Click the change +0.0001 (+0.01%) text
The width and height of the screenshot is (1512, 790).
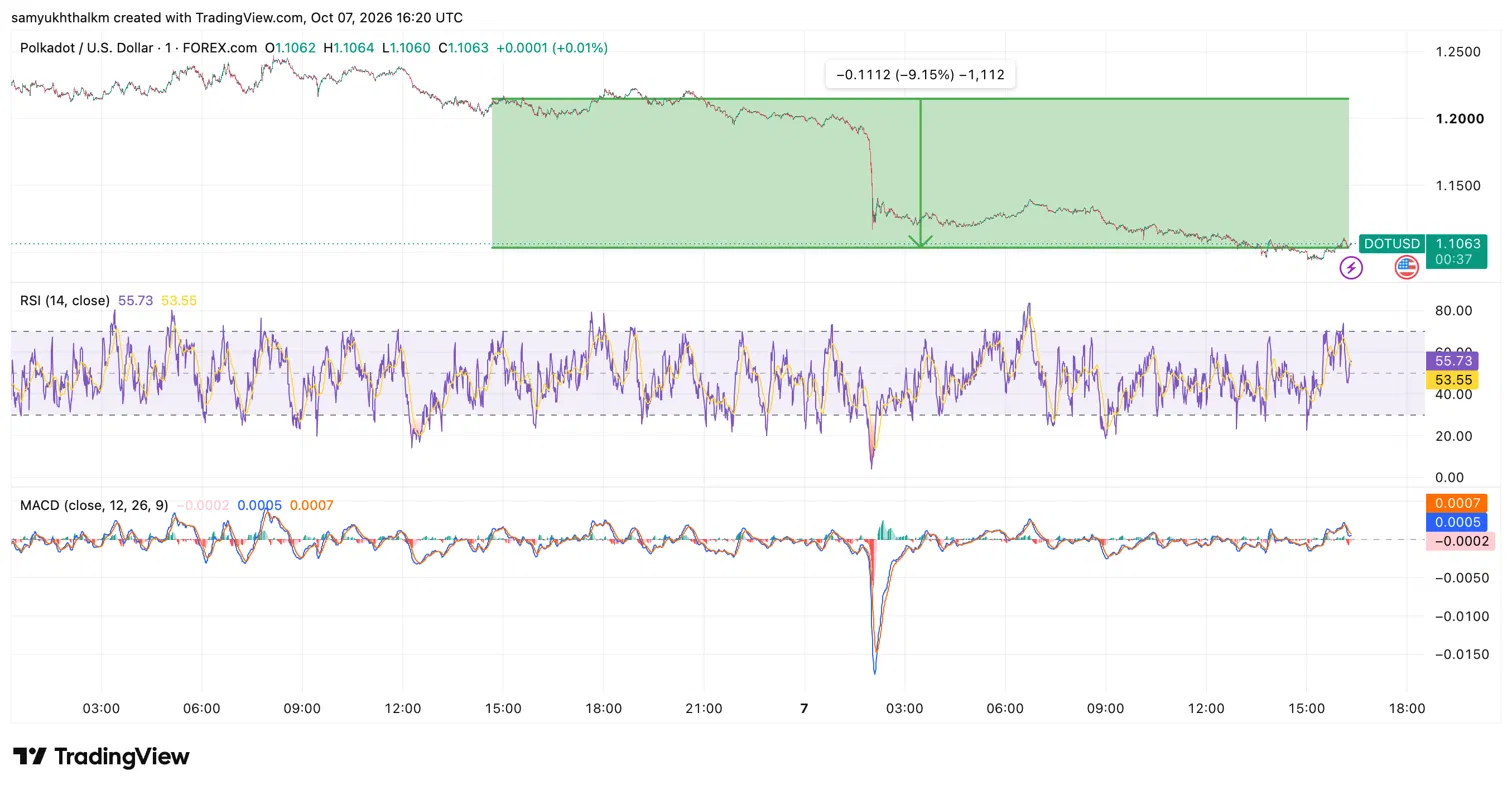[552, 48]
